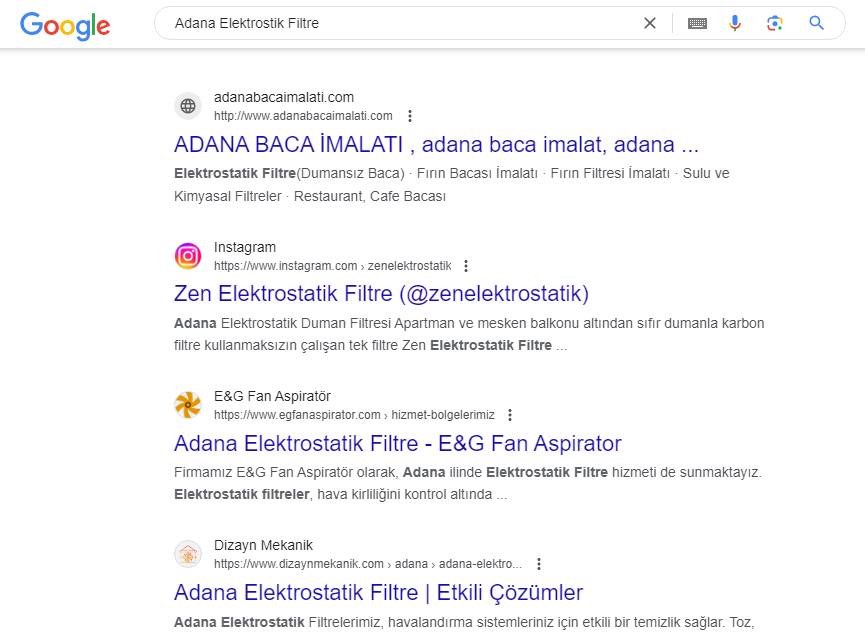Open Adana Elektrostatik Filtre - E&G Fan Aspirator

(397, 443)
